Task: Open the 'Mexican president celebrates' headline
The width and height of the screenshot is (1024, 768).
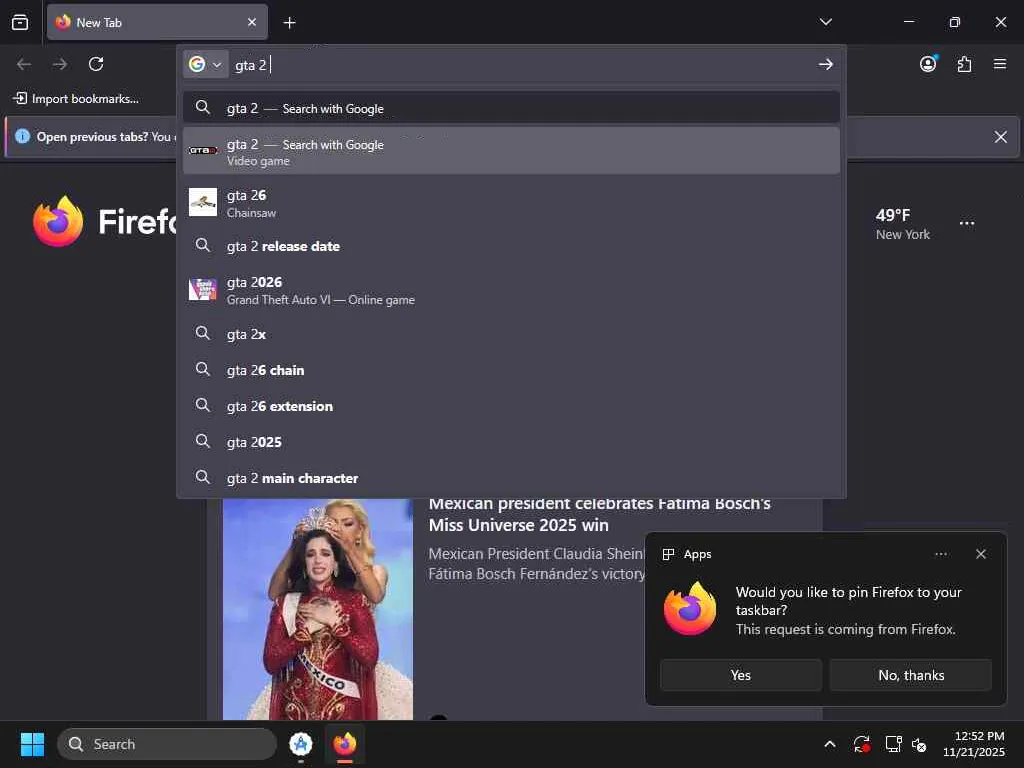Action: (x=600, y=514)
